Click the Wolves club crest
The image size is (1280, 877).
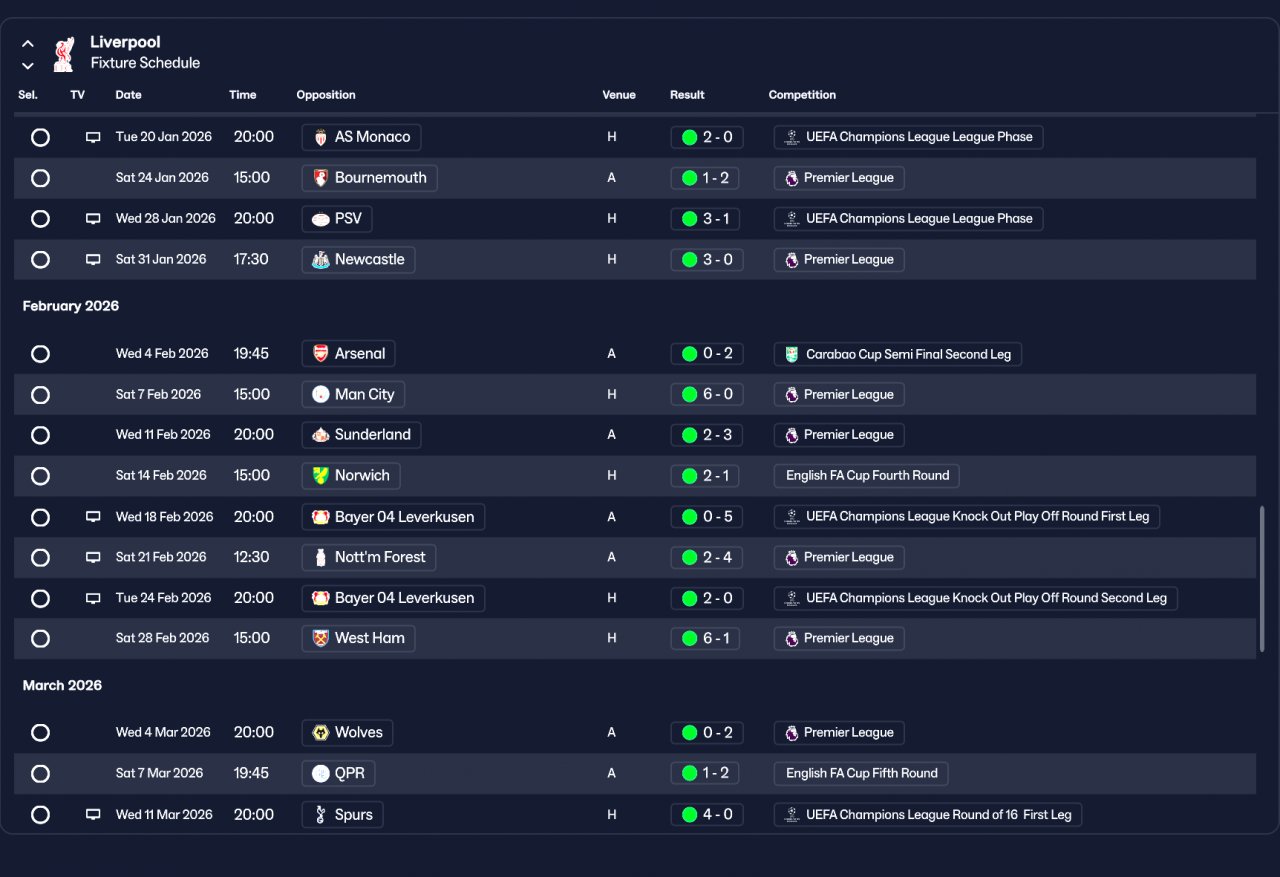click(320, 733)
